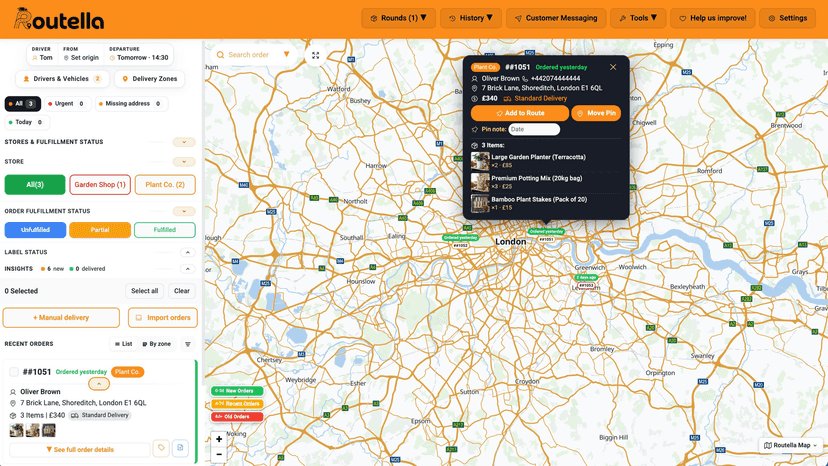
Task: Select the All 3 filter
Action: pyautogui.click(x=23, y=104)
